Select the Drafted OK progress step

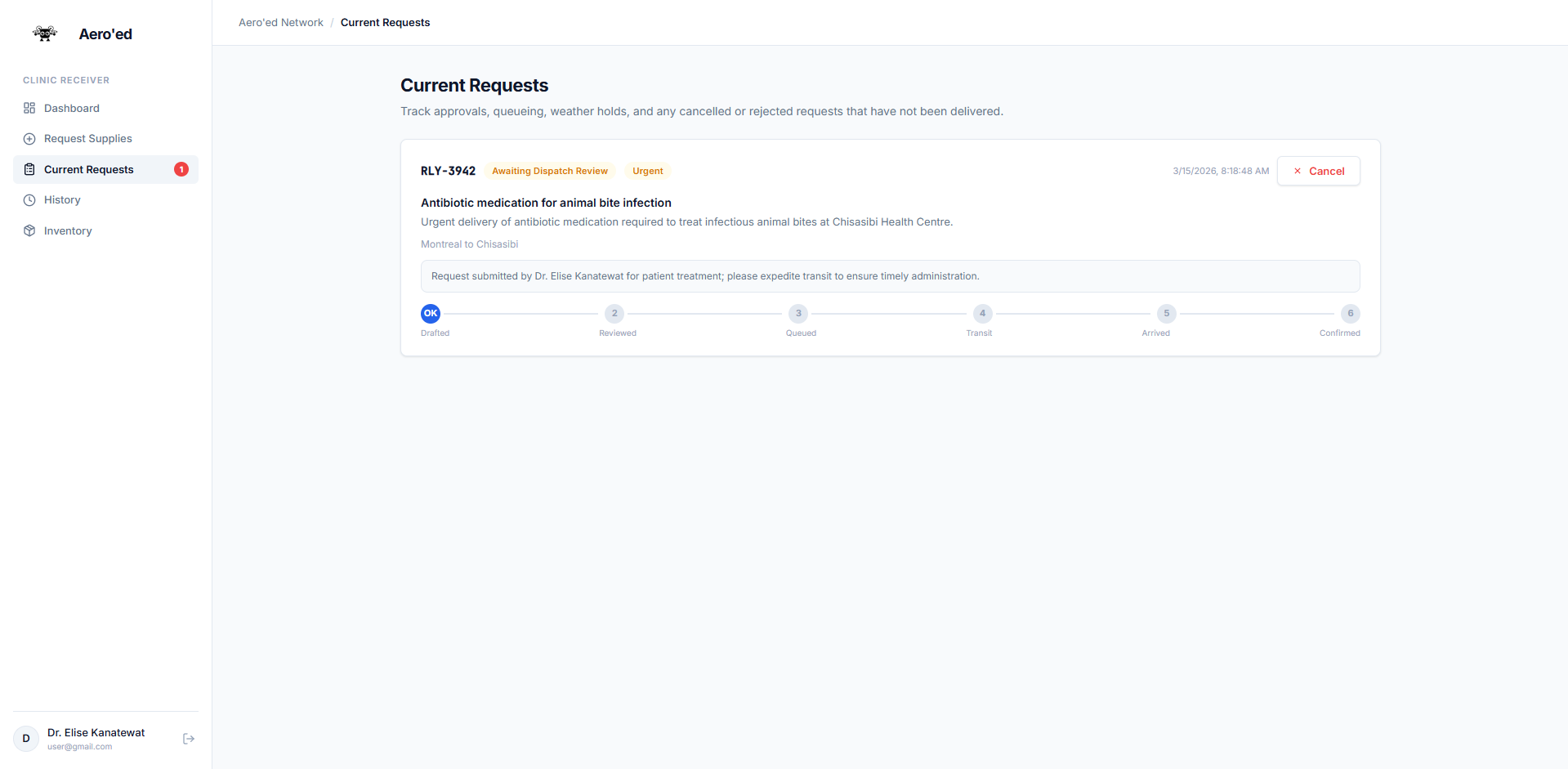(431, 313)
